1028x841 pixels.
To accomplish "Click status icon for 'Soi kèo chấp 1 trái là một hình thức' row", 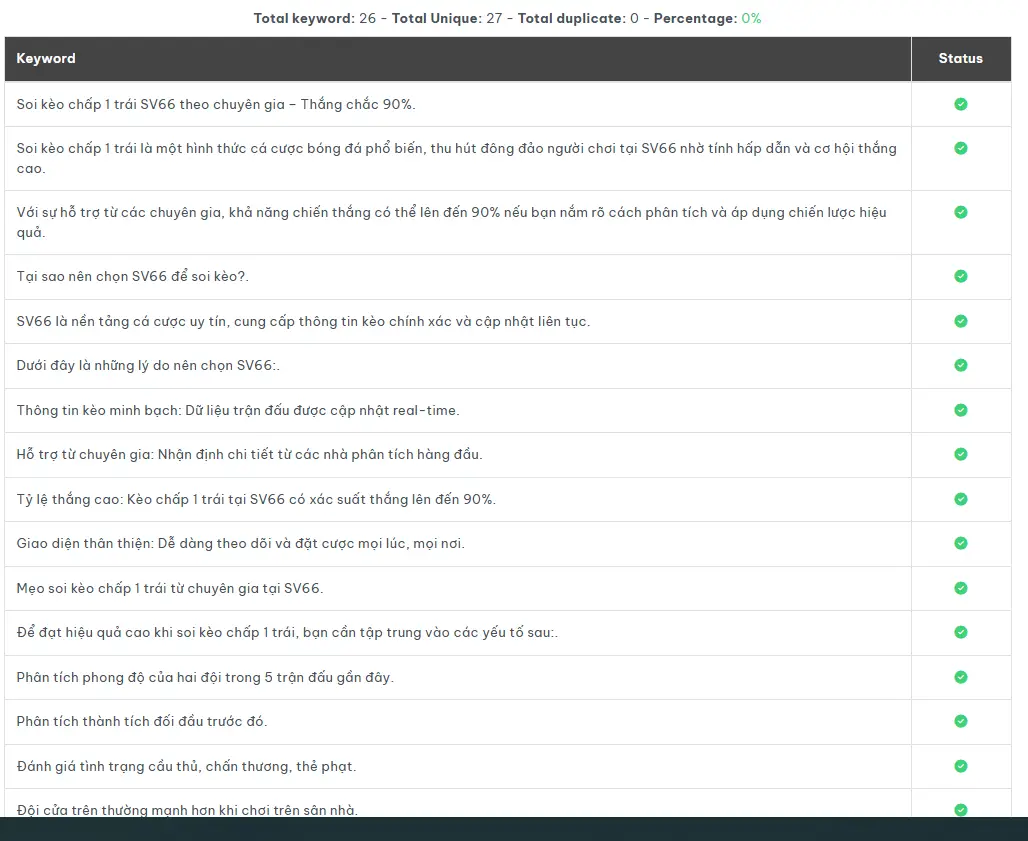I will coord(960,148).
